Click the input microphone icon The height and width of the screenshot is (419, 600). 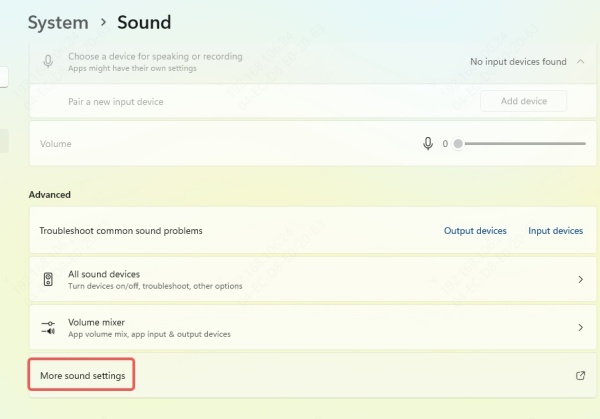pyautogui.click(x=48, y=61)
